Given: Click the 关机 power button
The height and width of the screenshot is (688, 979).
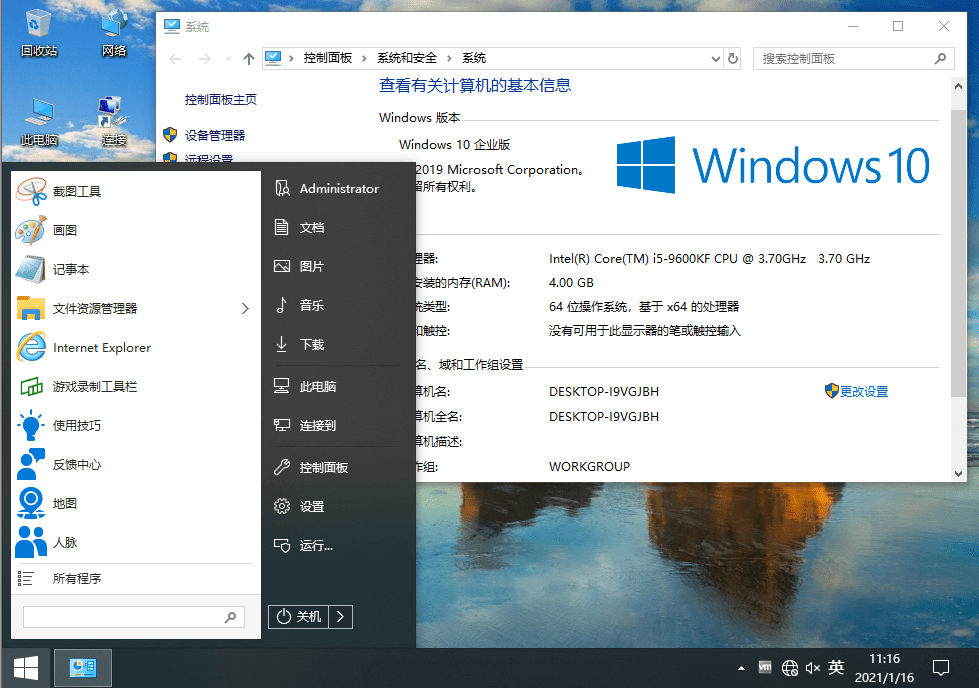Looking at the screenshot, I should (x=298, y=617).
